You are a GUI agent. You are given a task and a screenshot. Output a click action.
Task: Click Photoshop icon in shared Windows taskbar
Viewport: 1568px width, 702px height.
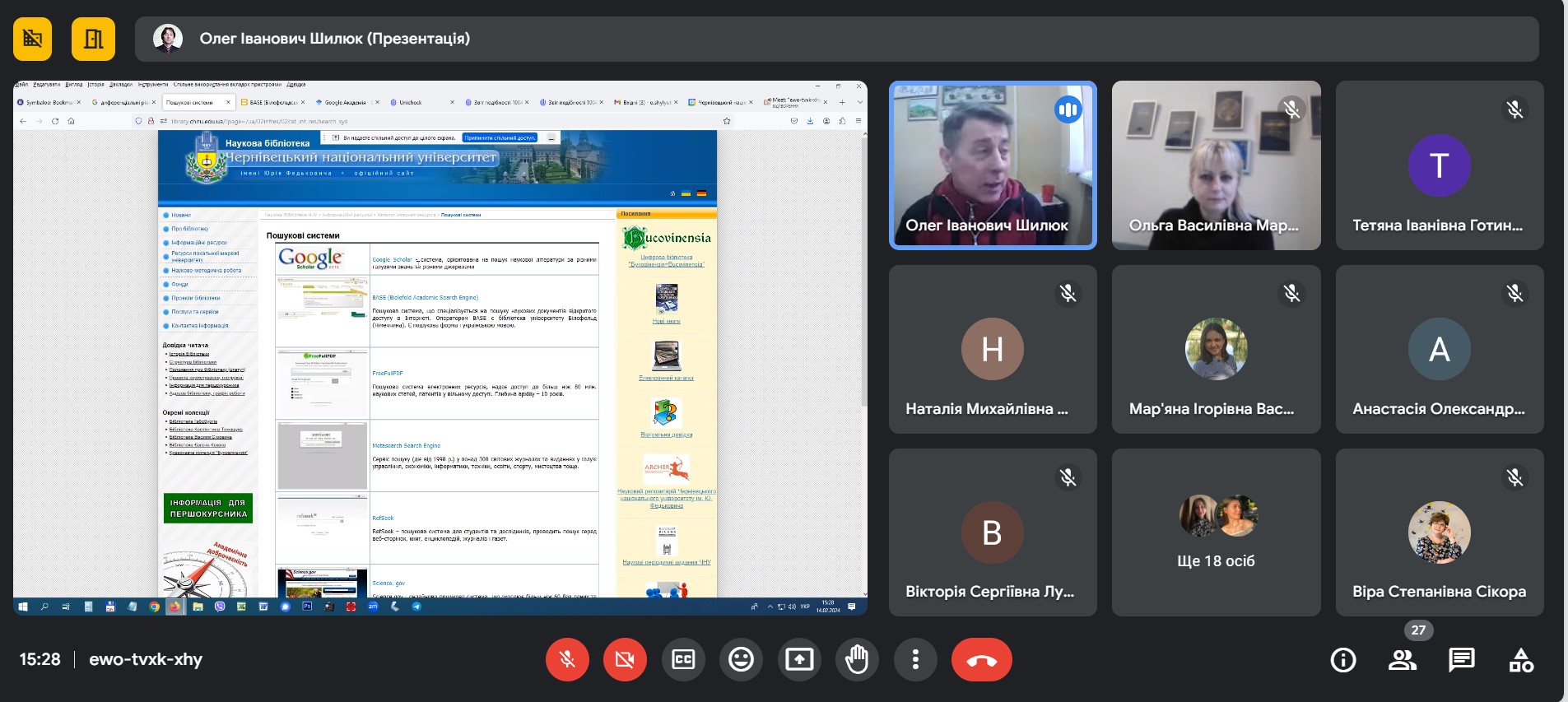click(x=307, y=607)
